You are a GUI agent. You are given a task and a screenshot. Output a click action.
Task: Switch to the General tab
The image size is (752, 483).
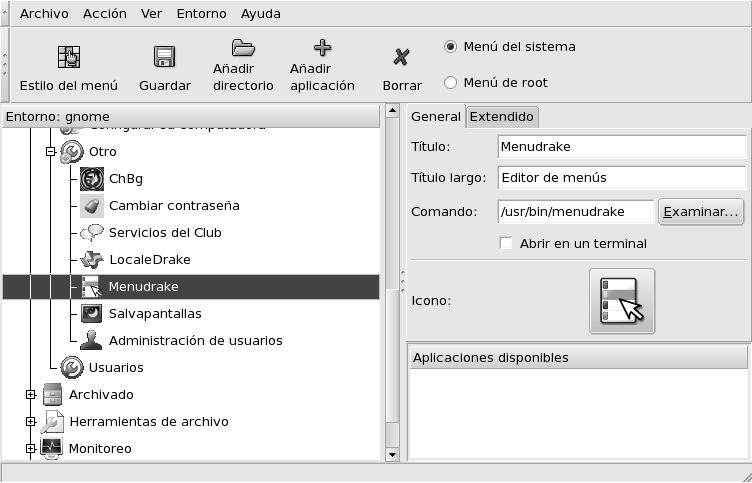pyautogui.click(x=435, y=117)
